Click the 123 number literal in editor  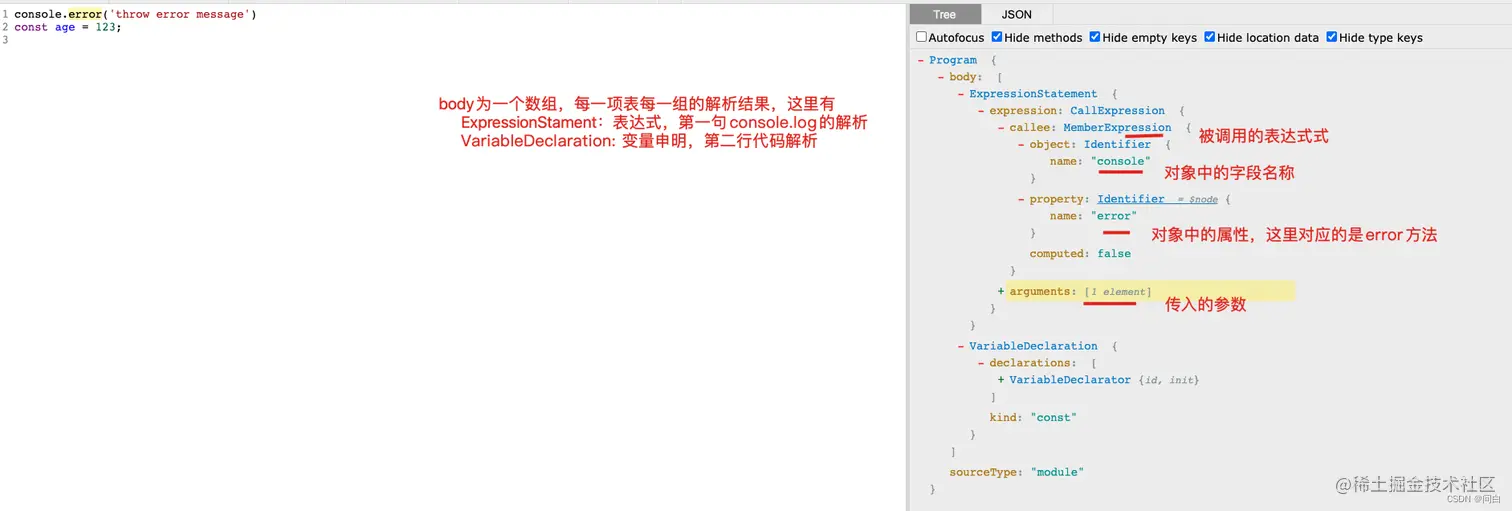[x=105, y=27]
